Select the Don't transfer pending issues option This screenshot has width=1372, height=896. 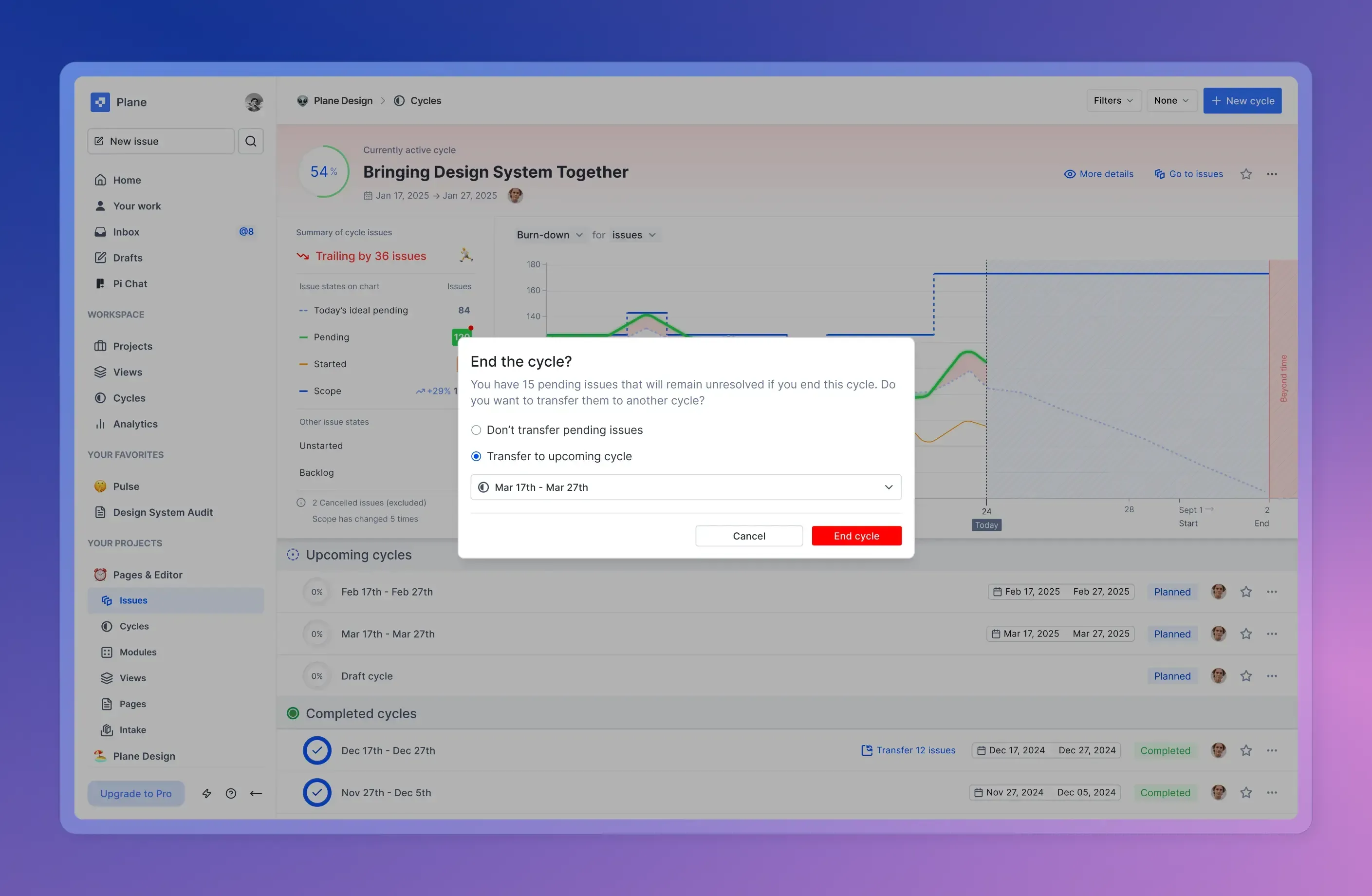pyautogui.click(x=476, y=430)
